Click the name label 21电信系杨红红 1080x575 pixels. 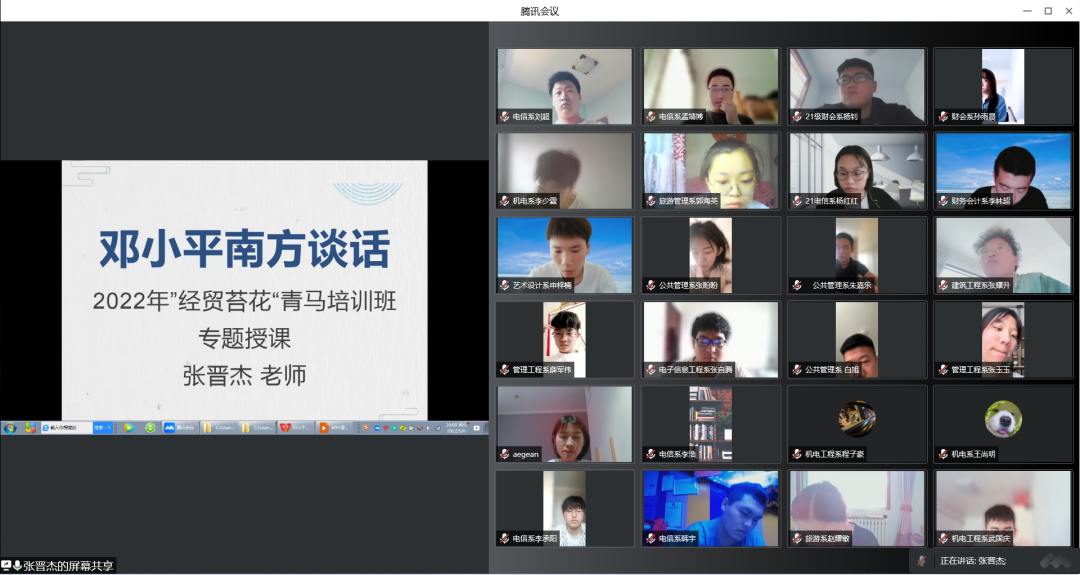[x=831, y=201]
